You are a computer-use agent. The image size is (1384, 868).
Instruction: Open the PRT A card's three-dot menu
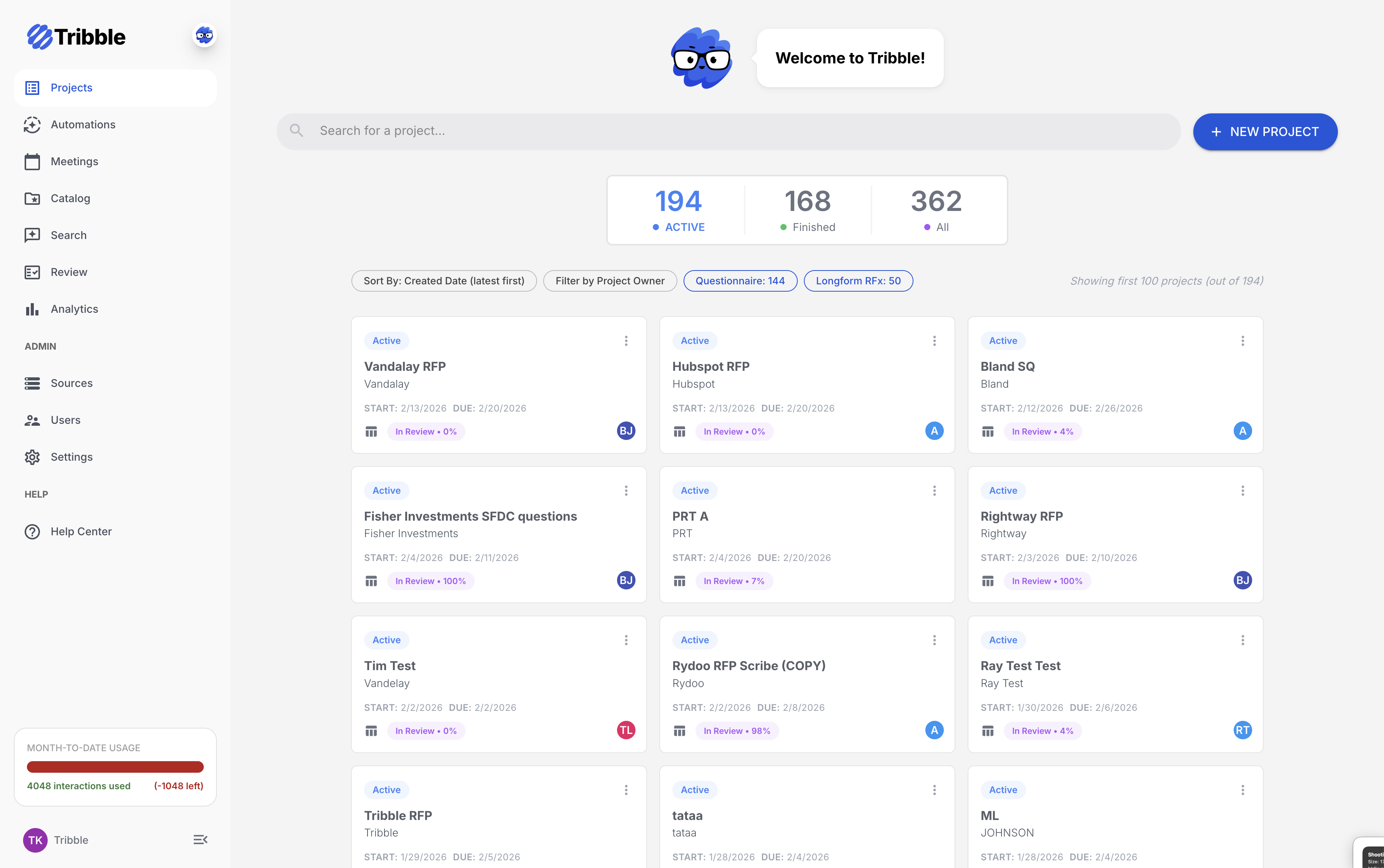tap(934, 491)
